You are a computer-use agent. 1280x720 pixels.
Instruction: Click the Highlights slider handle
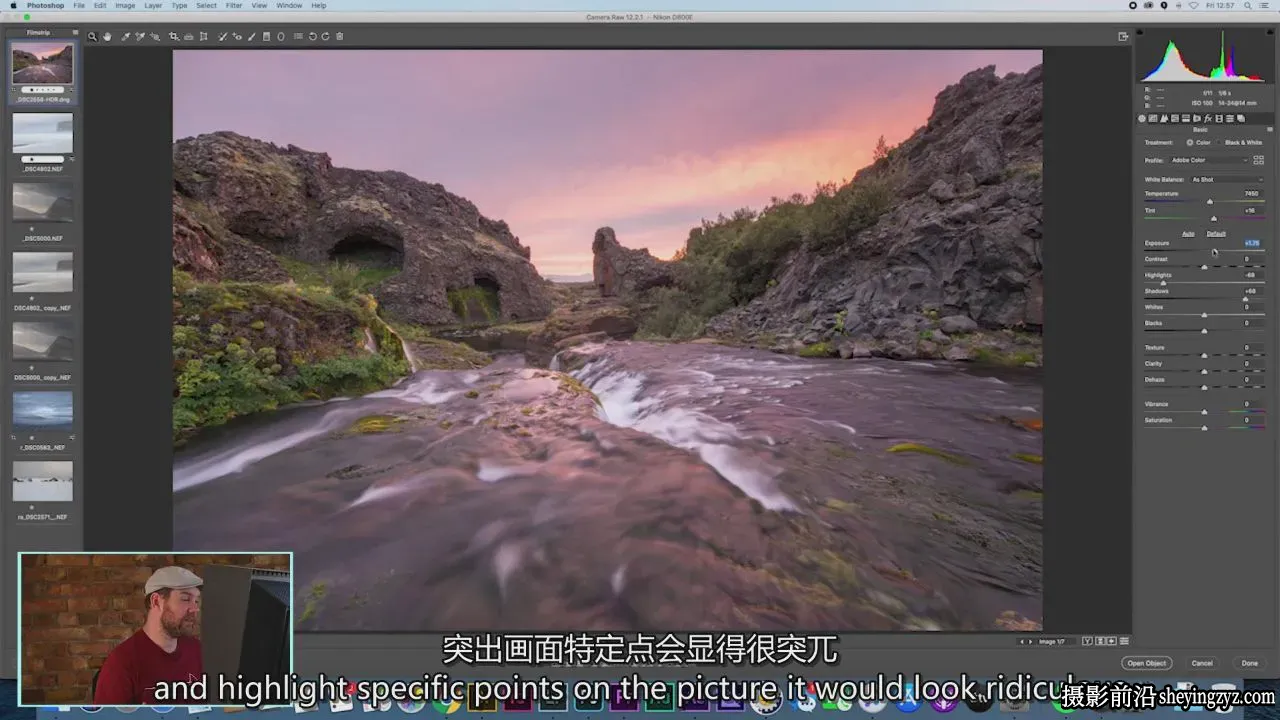click(x=1163, y=283)
